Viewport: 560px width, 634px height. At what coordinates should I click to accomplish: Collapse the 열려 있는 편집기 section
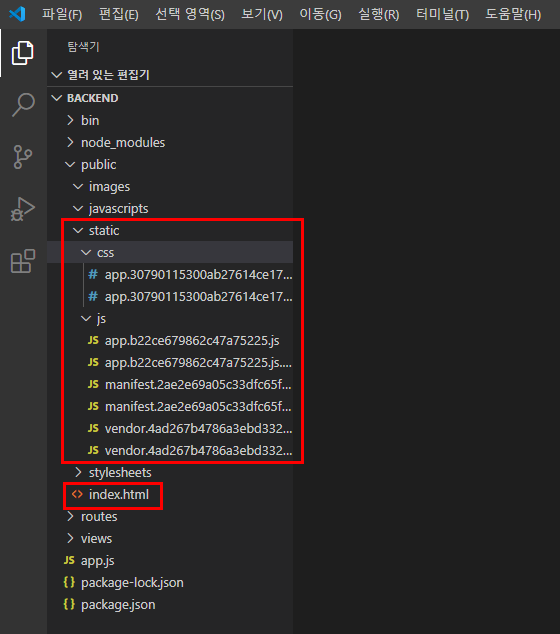(170, 75)
